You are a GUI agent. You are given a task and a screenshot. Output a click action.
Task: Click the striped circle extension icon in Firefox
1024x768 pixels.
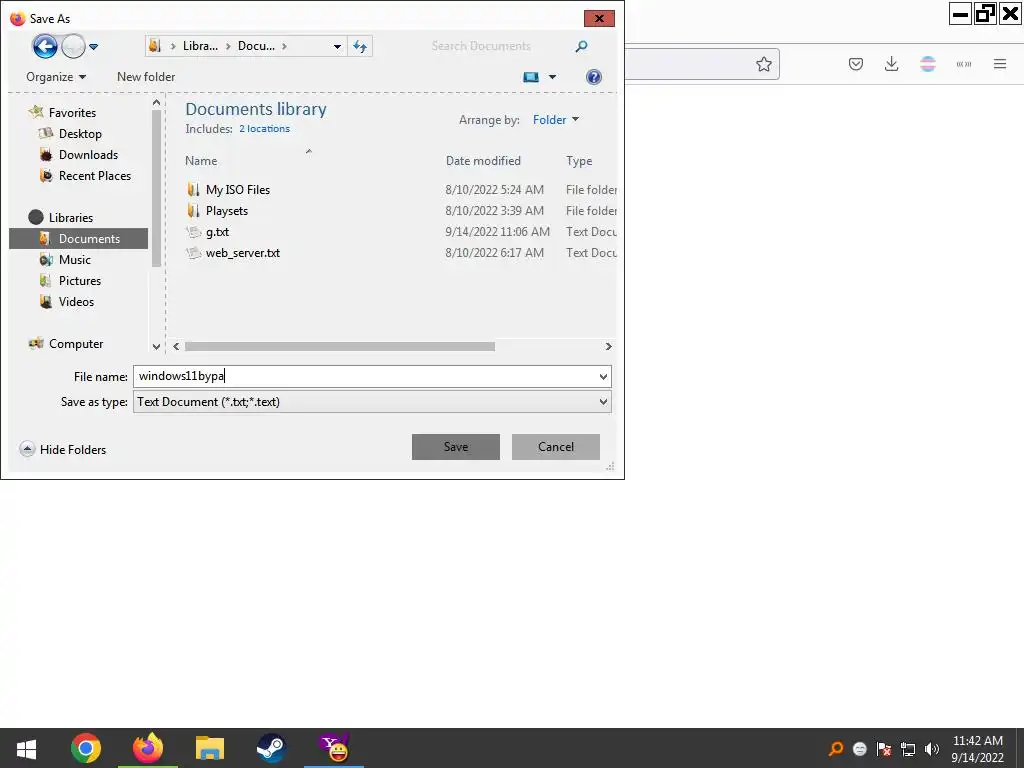(927, 64)
